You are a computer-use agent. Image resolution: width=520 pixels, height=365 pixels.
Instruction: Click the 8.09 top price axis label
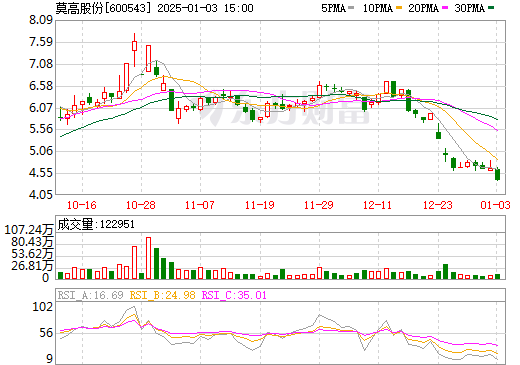tap(41, 20)
